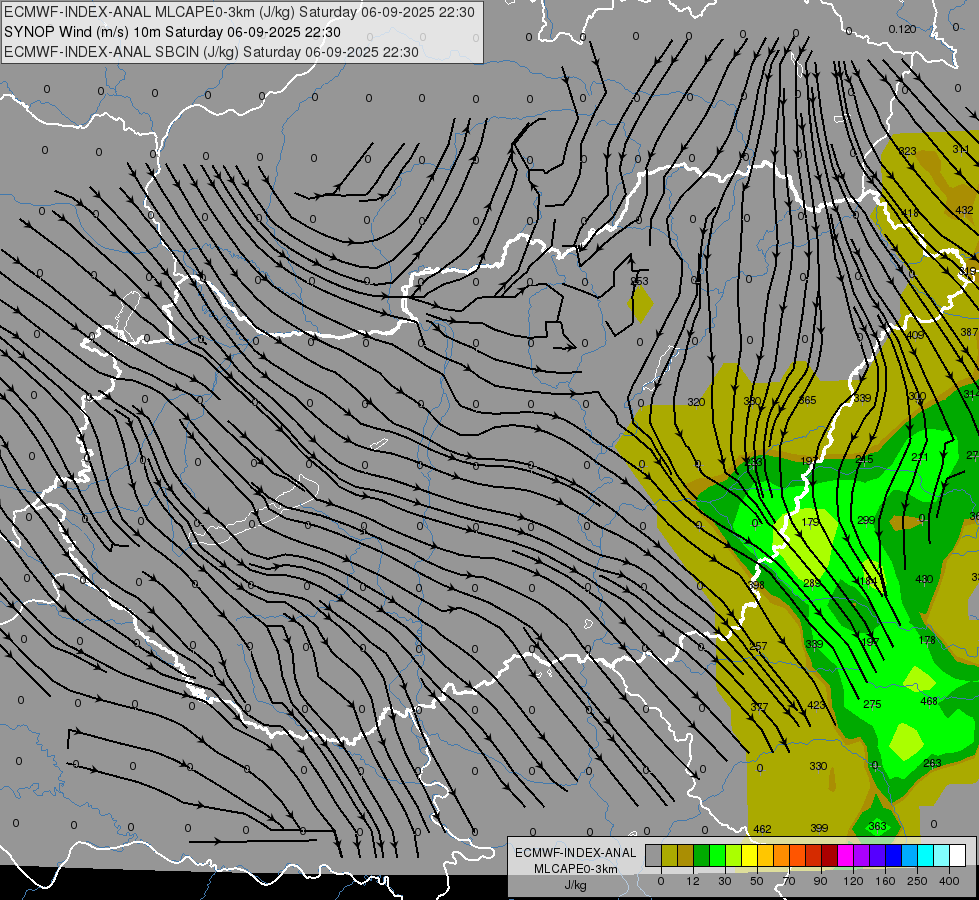This screenshot has width=979, height=900.
Task: Click the legend tick label 400
Action: click(949, 881)
